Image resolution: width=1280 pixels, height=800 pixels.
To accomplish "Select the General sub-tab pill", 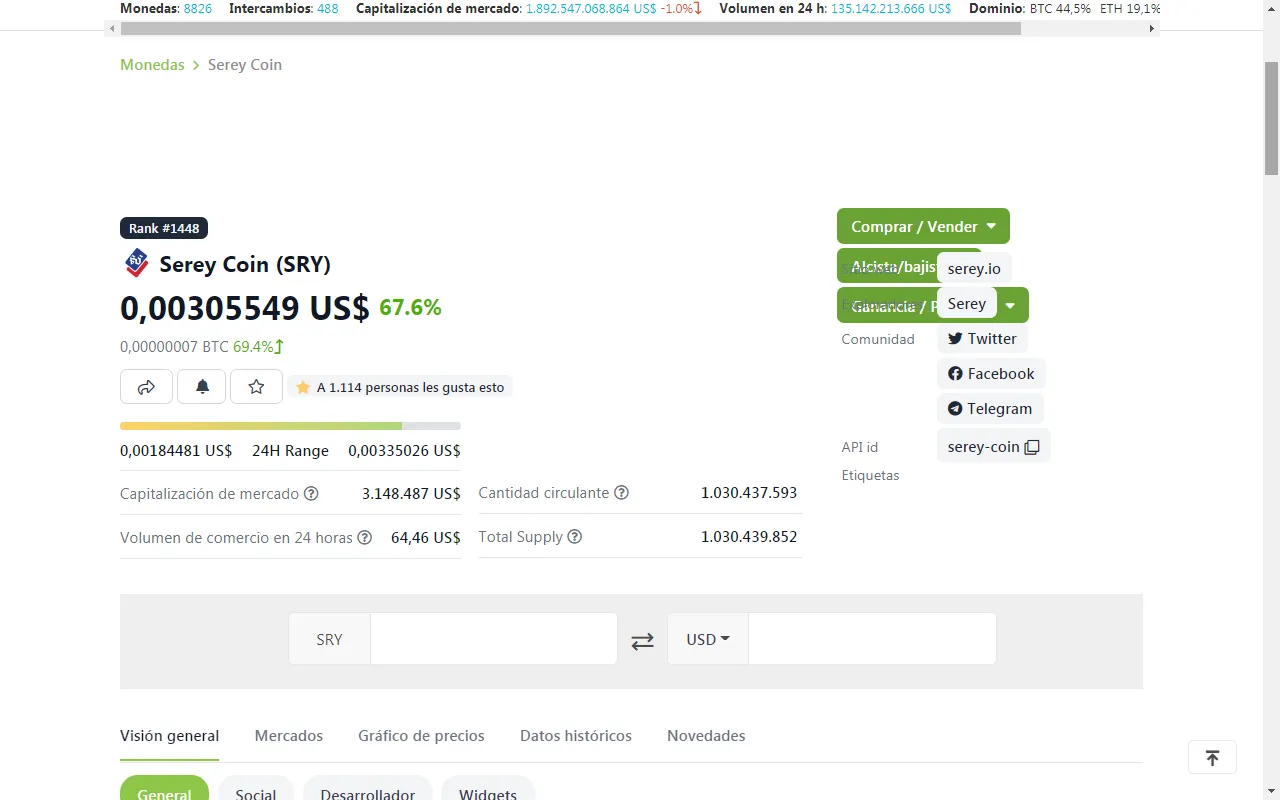I will coord(164,789).
